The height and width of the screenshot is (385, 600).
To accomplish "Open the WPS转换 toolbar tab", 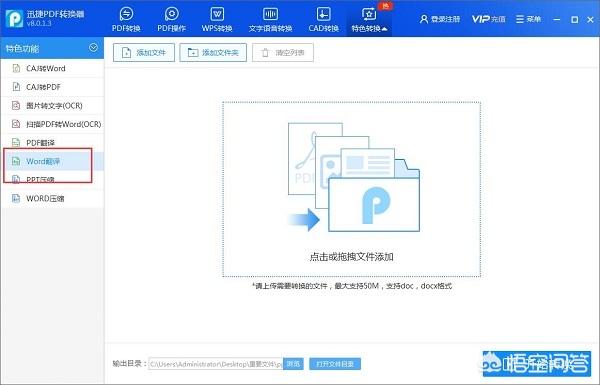I will 217,19.
